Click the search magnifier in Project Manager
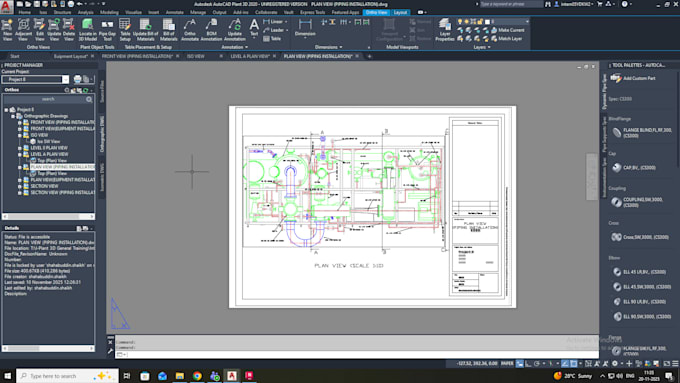The height and width of the screenshot is (383, 680). [89, 99]
